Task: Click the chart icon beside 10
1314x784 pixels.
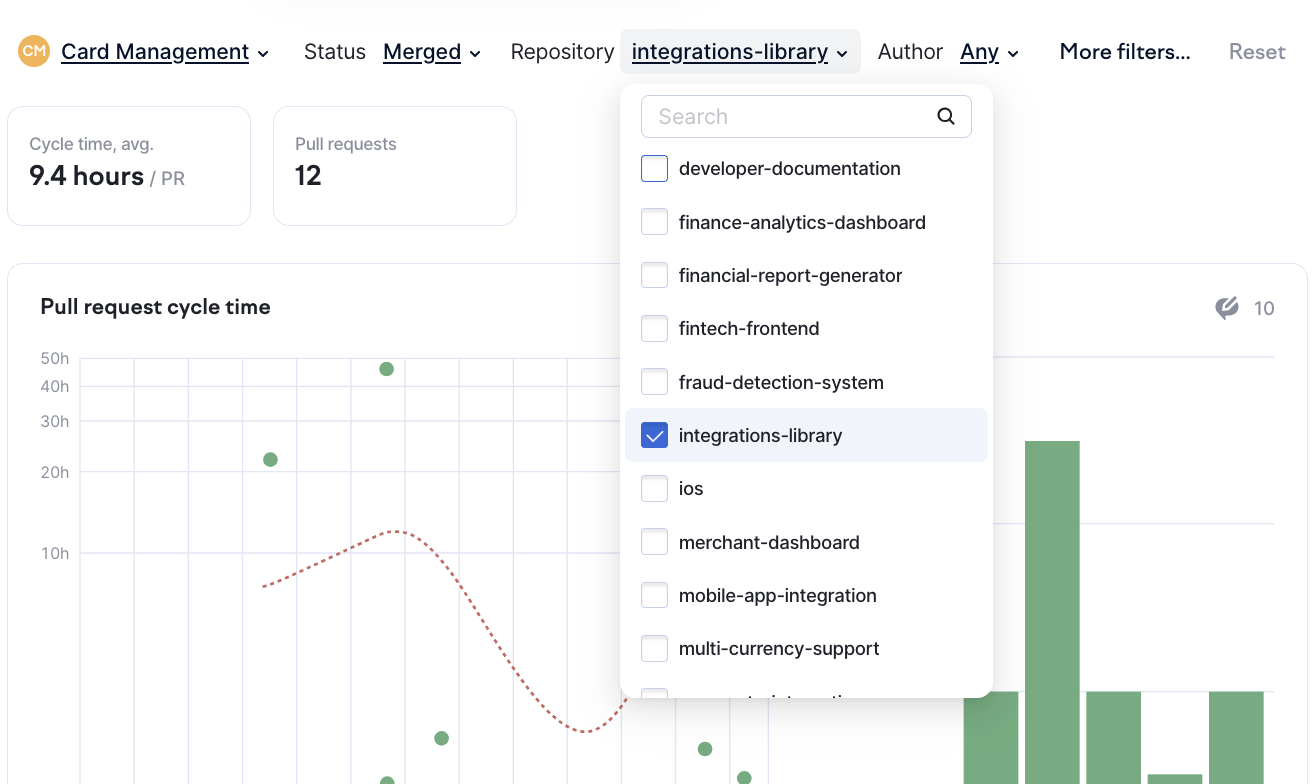Action: click(x=1227, y=308)
